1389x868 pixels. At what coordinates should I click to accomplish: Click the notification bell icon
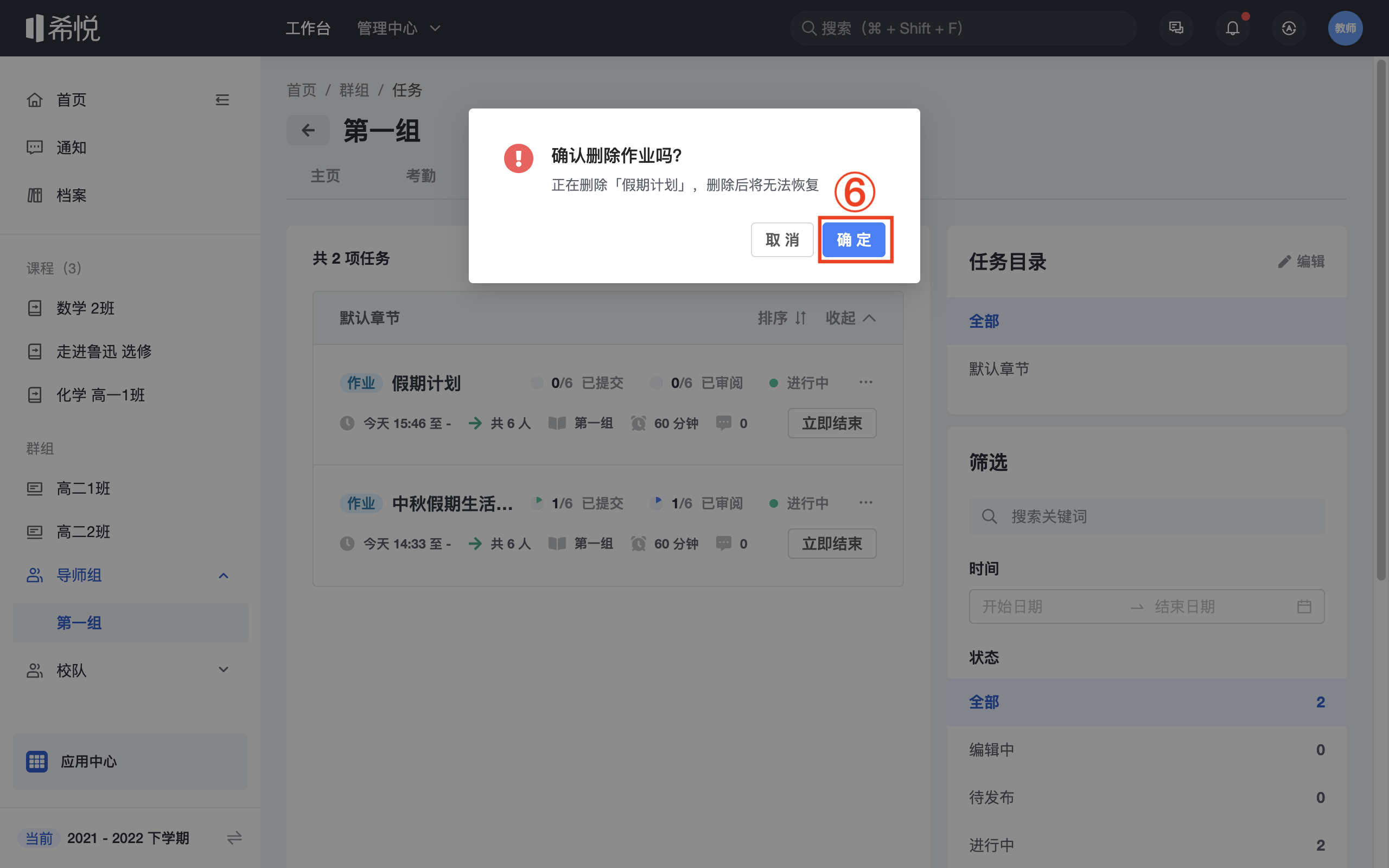[1232, 28]
